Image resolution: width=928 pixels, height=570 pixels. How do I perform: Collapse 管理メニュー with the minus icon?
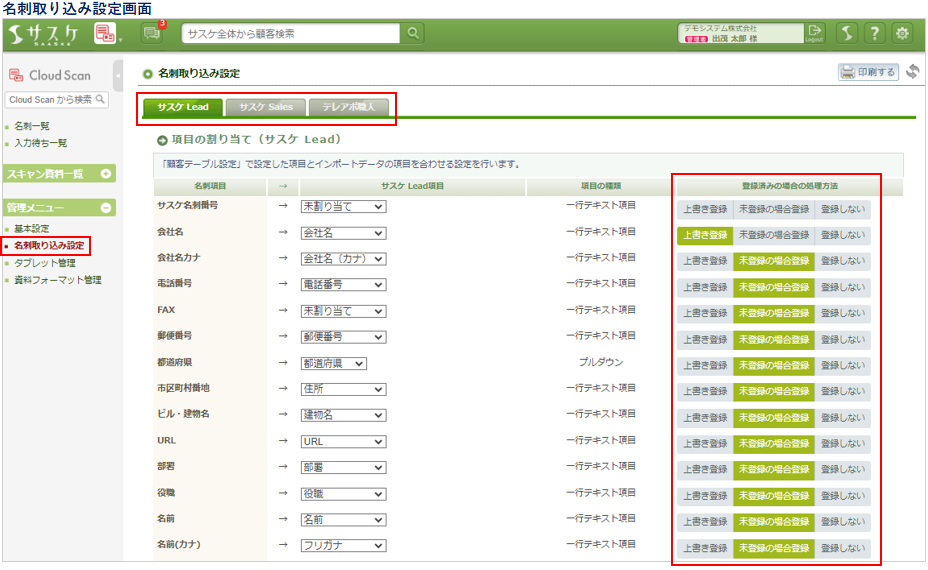point(106,208)
